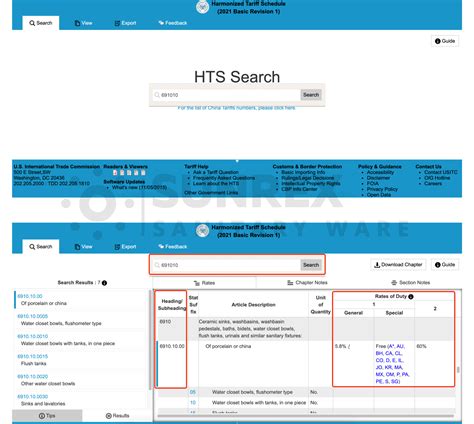Screen dimensions: 474x424
Task: Open Frequently Asked Questions footer link
Action: pos(224,178)
